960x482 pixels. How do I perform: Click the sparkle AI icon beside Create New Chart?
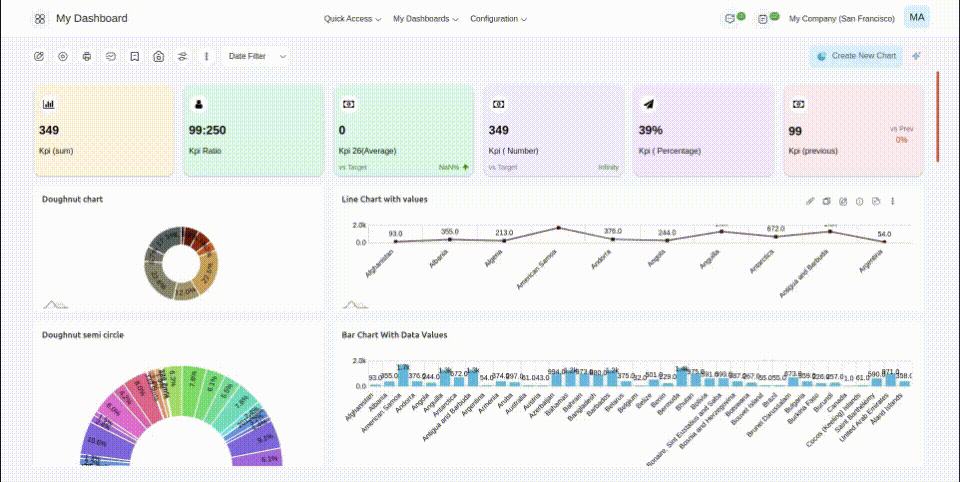pyautogui.click(x=916, y=56)
